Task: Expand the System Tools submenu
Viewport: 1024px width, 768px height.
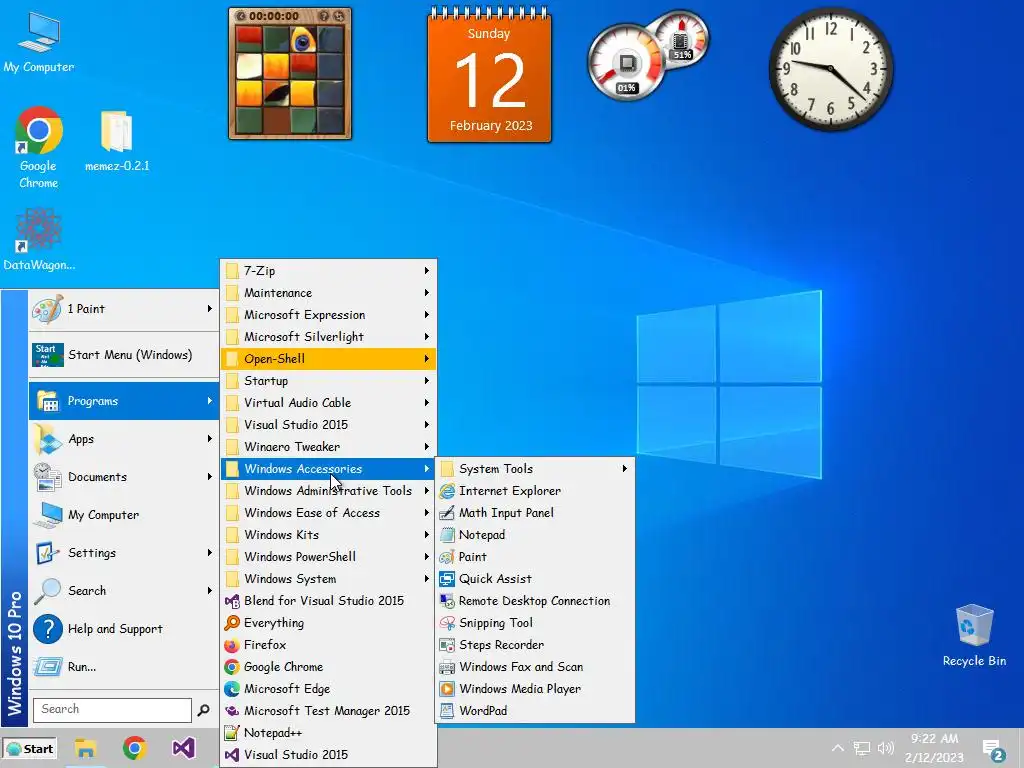Action: pyautogui.click(x=535, y=468)
